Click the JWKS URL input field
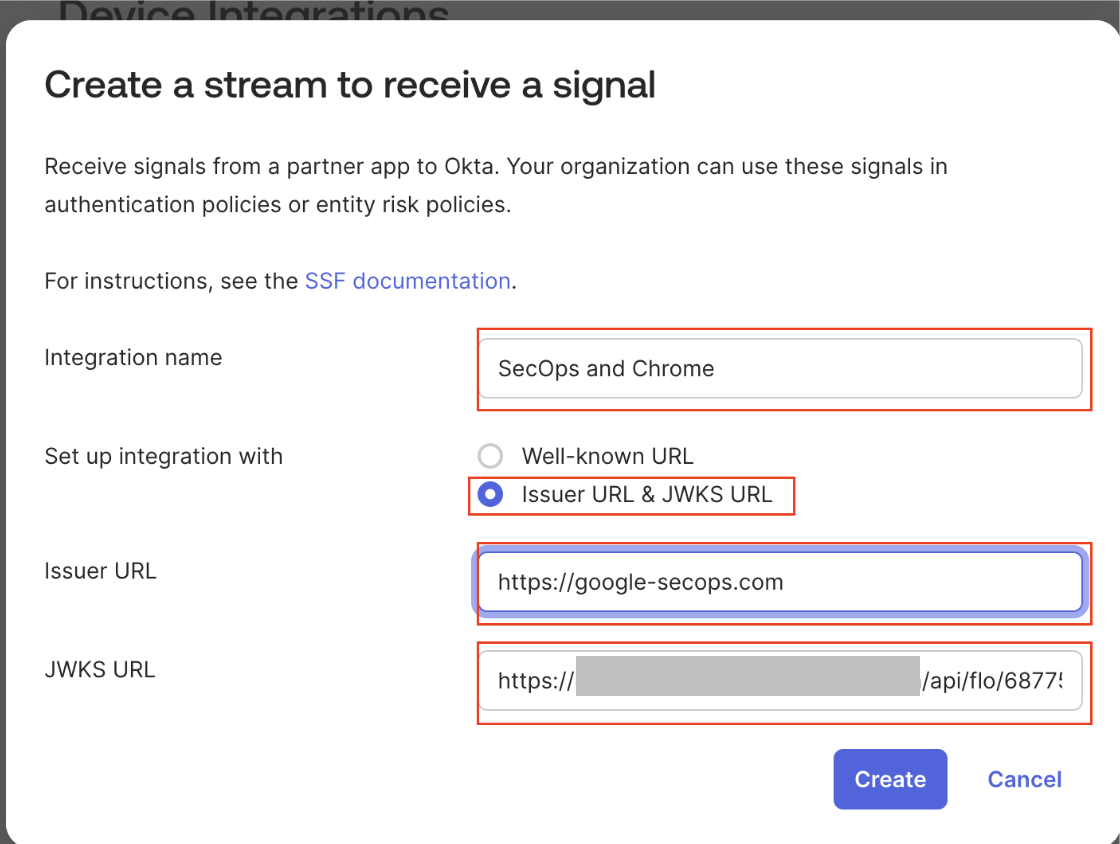This screenshot has height=844, width=1120. [x=782, y=681]
